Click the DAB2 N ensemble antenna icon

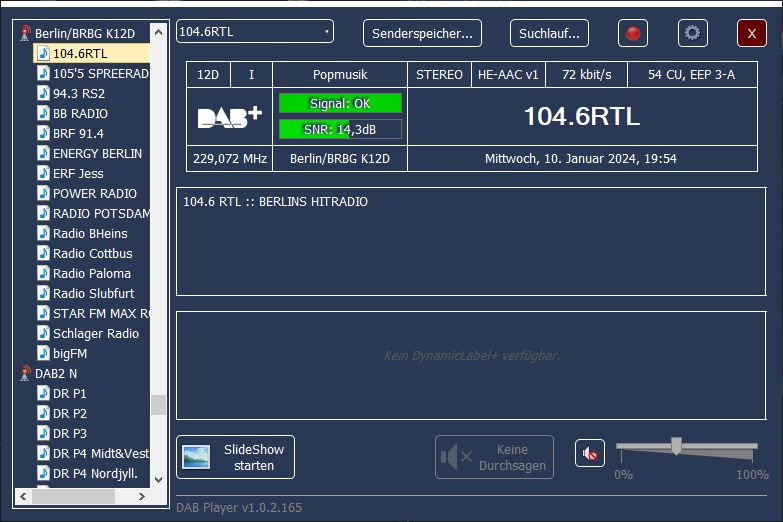[25, 373]
